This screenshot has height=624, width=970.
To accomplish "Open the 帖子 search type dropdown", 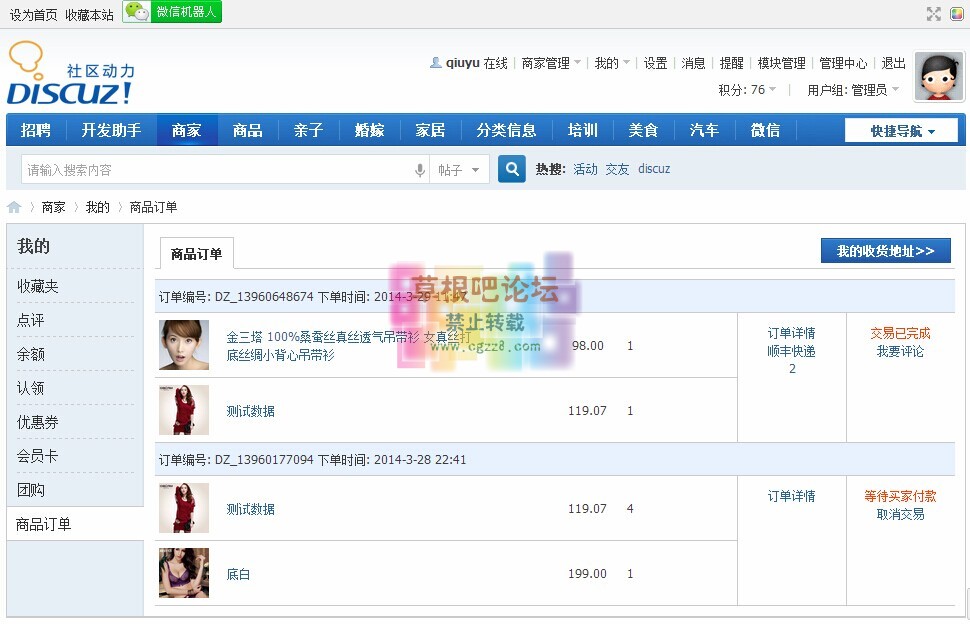I will point(460,171).
